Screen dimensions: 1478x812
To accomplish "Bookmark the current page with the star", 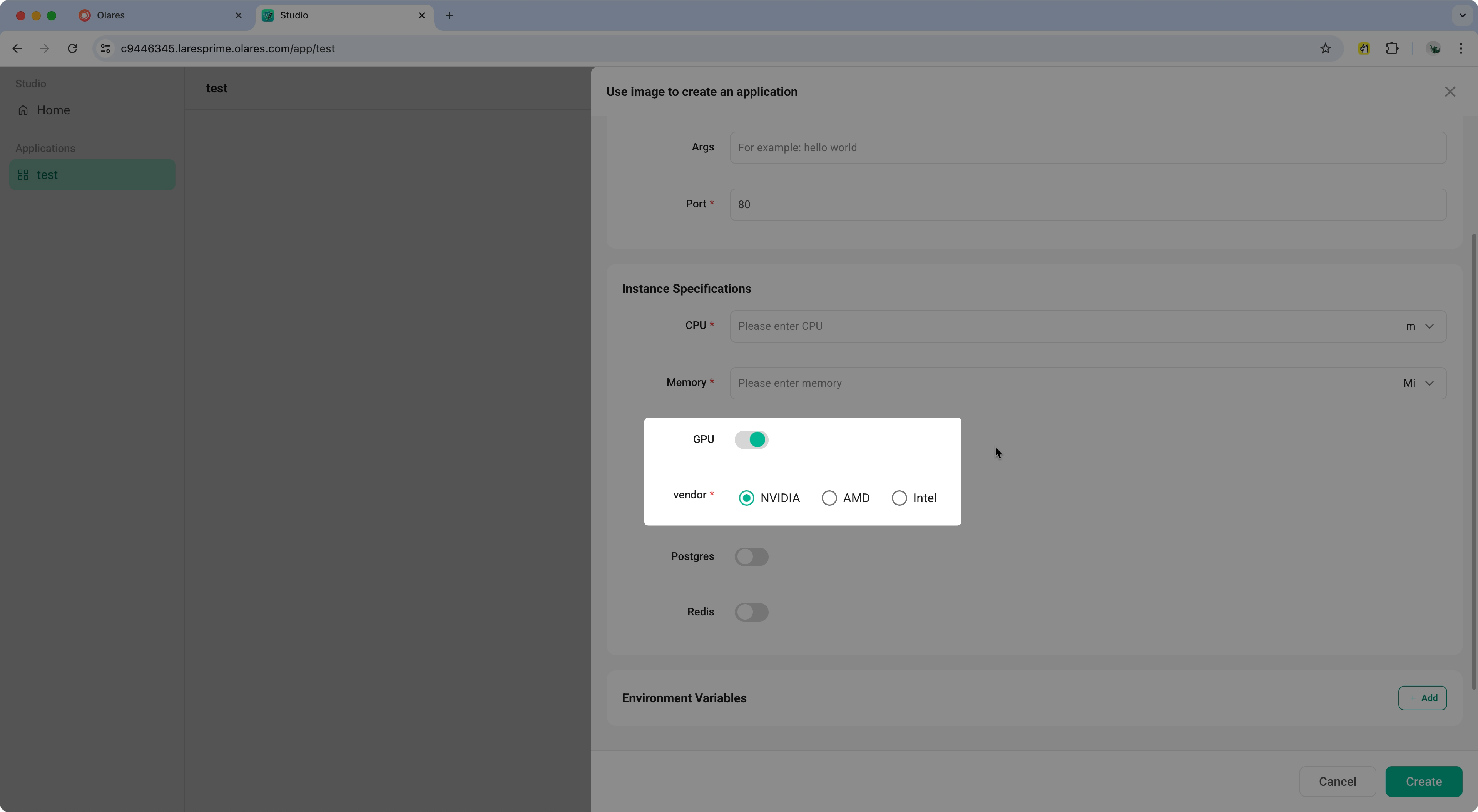I will [x=1325, y=48].
